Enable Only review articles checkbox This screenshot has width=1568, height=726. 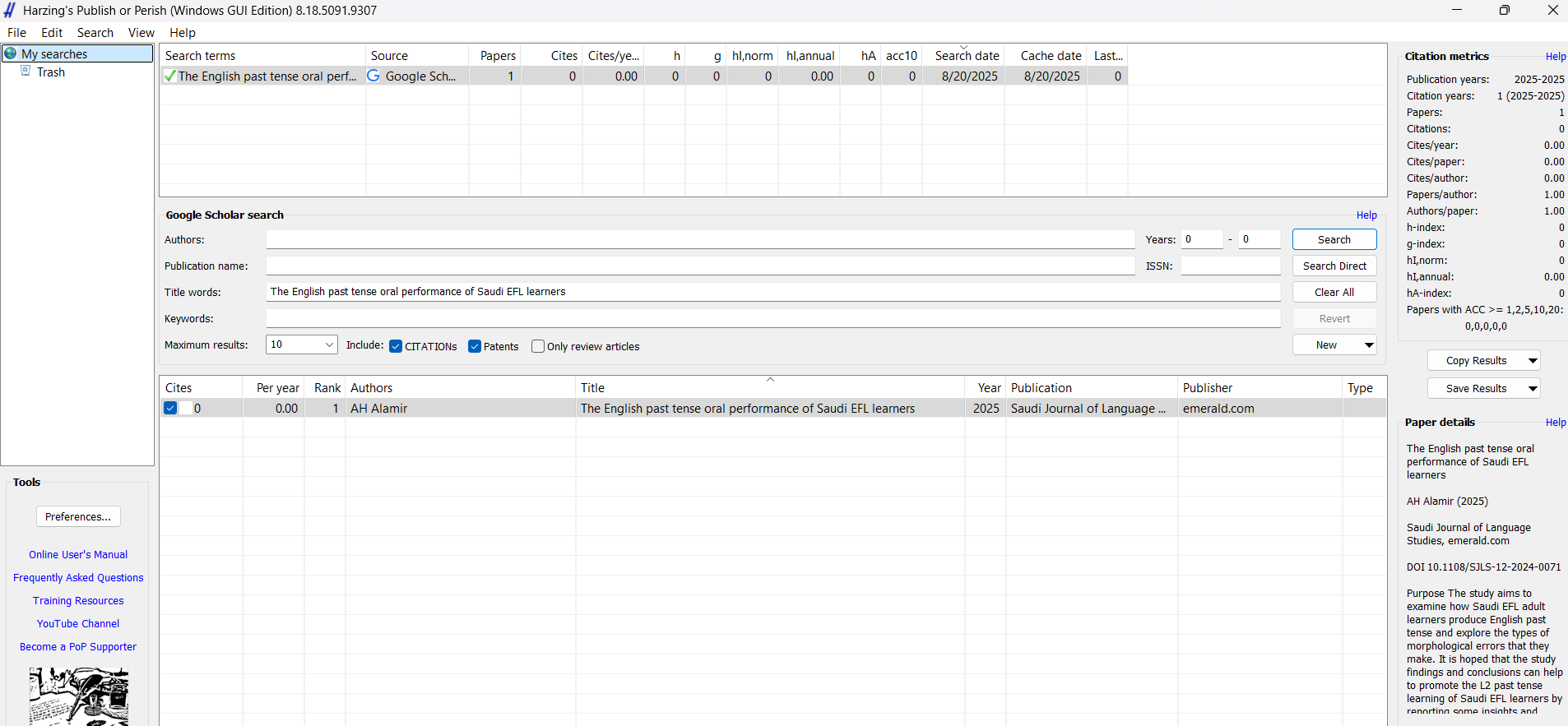pos(538,346)
